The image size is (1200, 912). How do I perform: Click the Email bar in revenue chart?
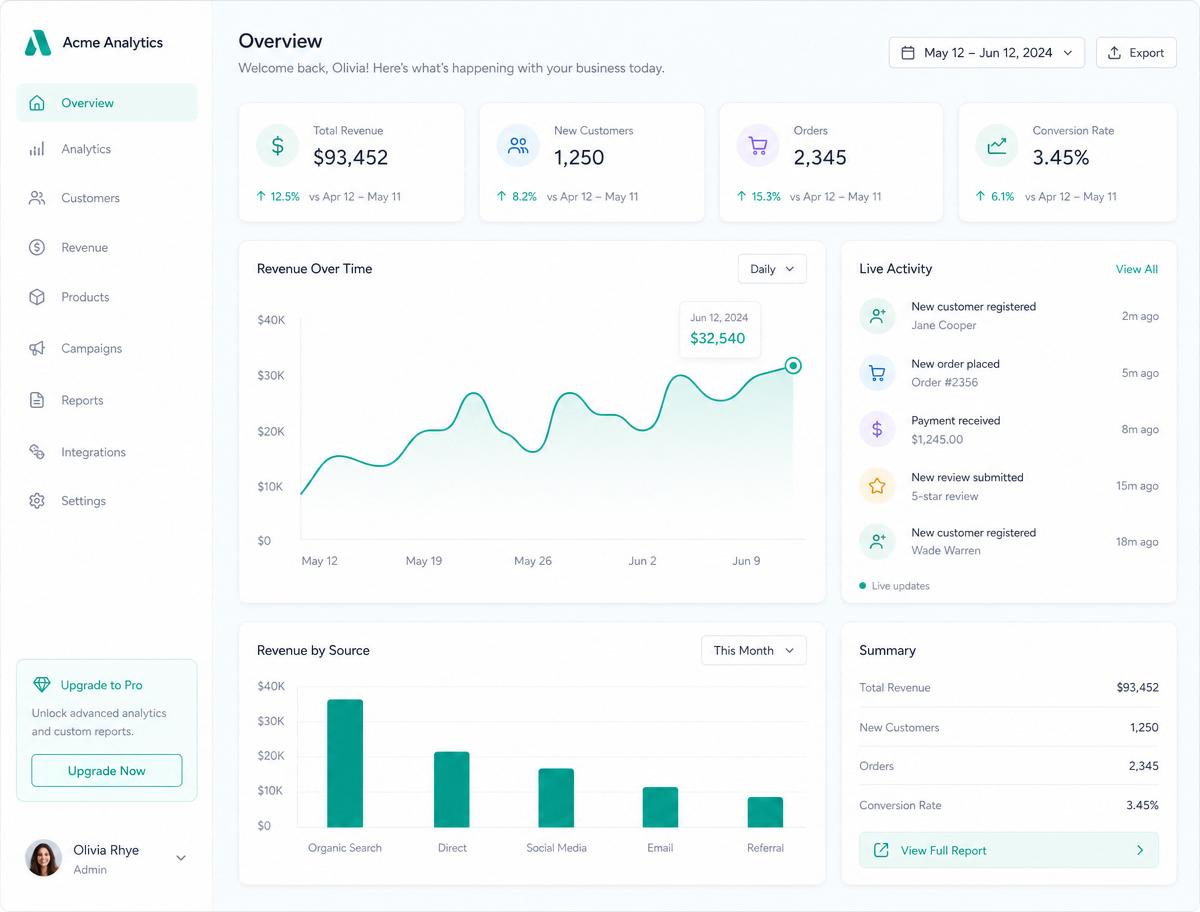point(660,807)
